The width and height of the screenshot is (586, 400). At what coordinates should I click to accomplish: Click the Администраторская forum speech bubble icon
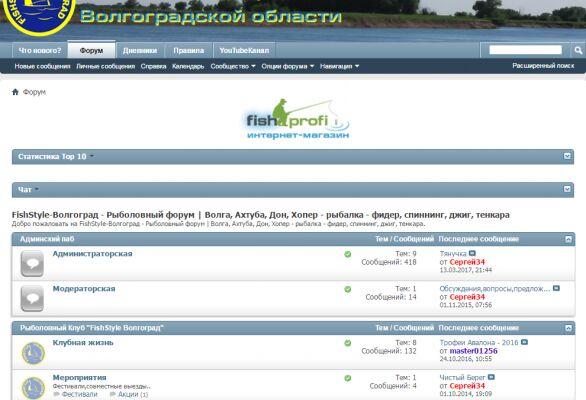click(32, 264)
